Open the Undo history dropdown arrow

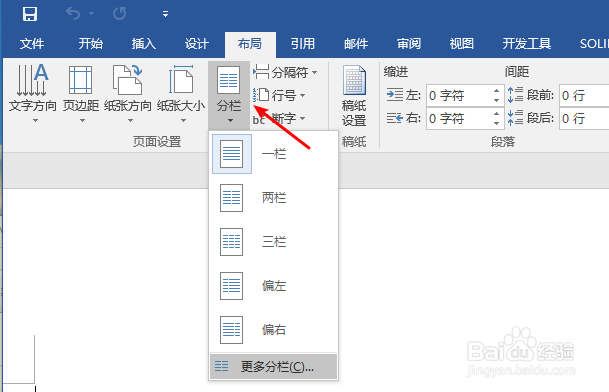[92, 14]
